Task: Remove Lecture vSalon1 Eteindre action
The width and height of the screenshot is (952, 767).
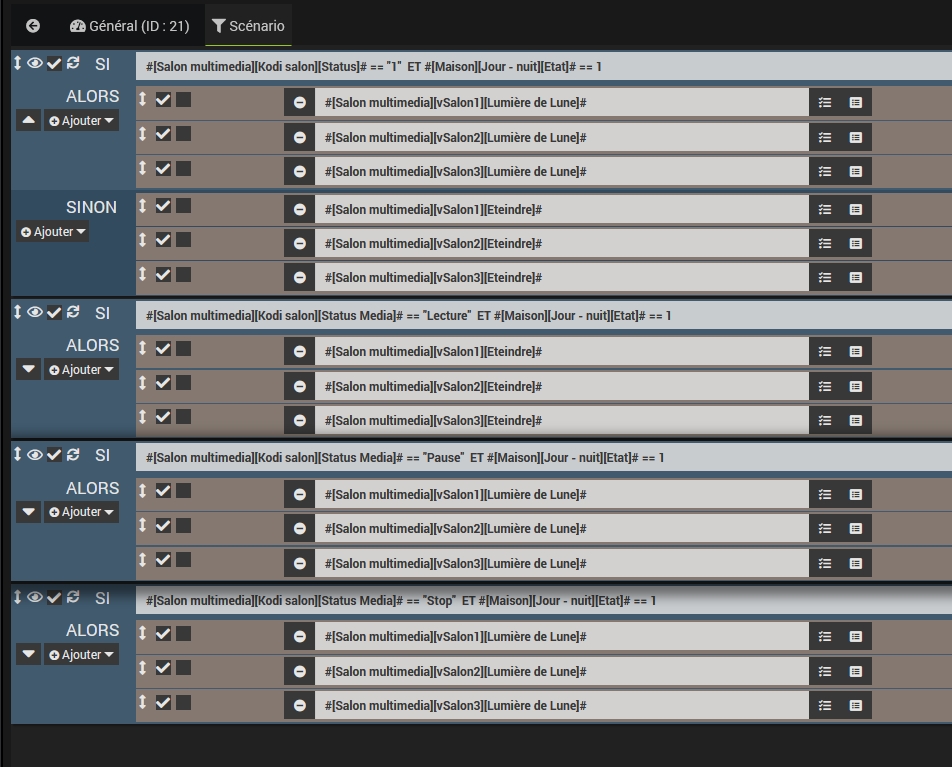Action: (x=299, y=352)
